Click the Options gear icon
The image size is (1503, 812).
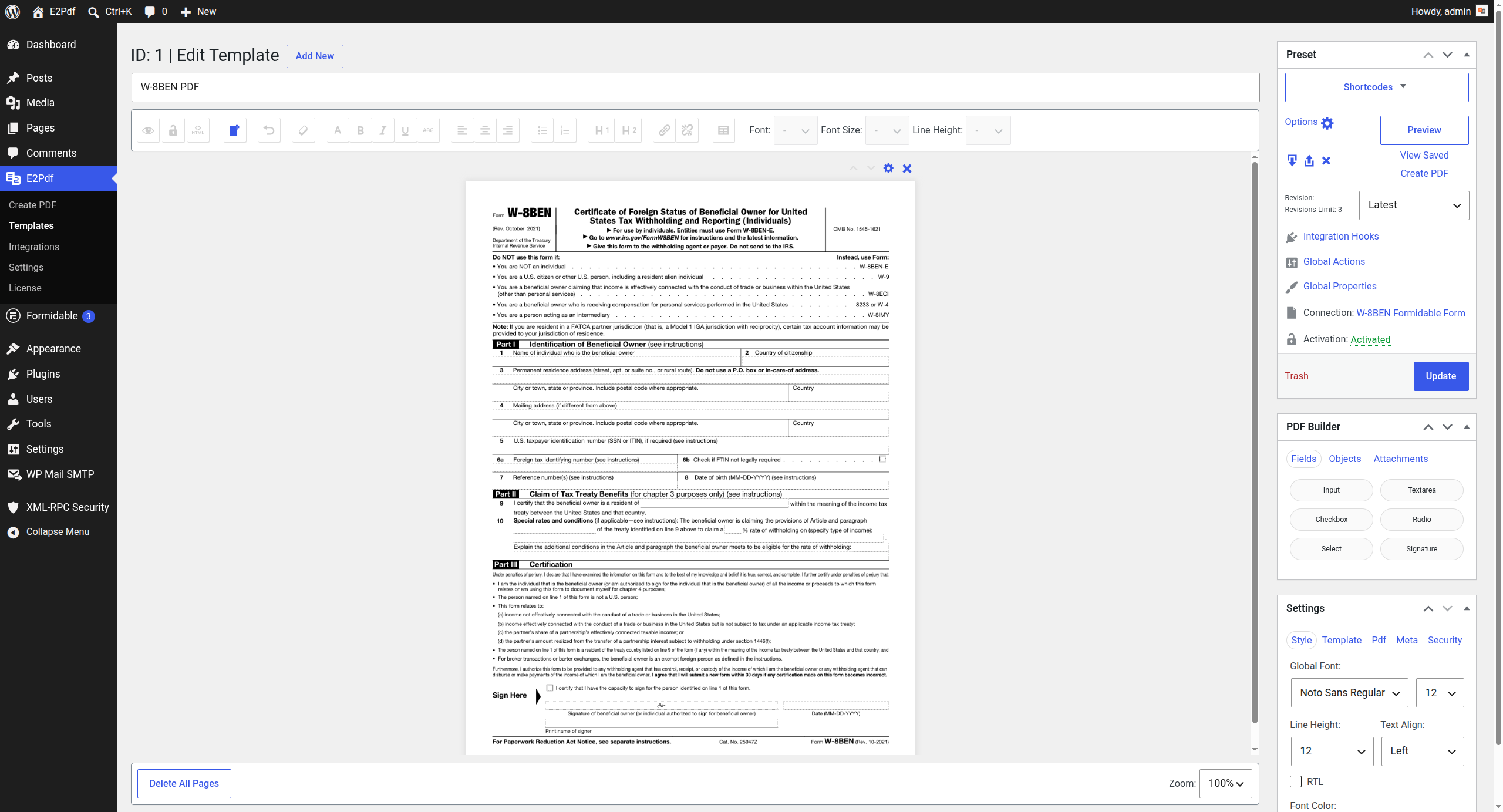point(1327,123)
